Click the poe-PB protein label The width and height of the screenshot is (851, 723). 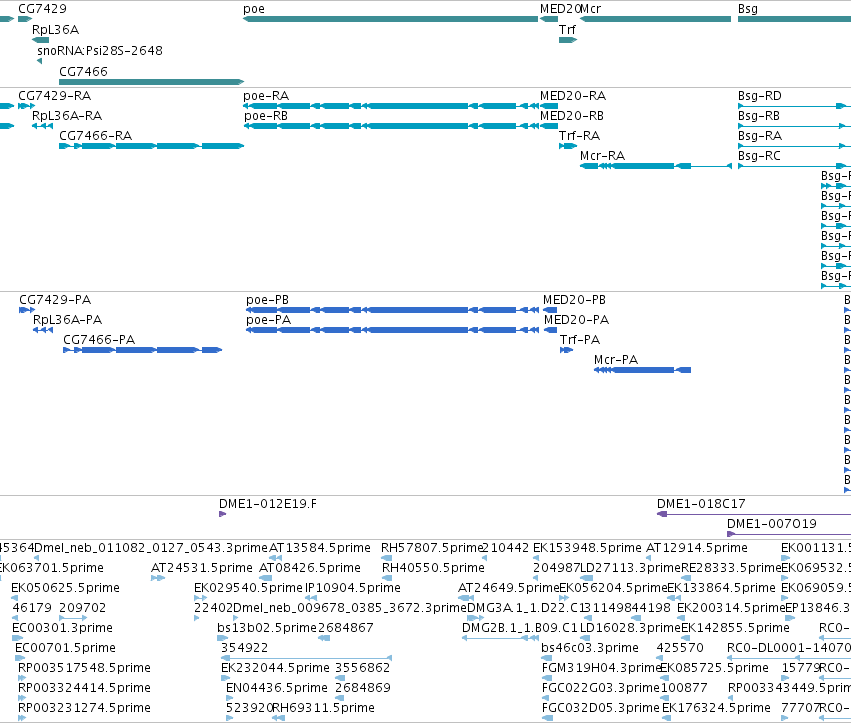click(268, 300)
